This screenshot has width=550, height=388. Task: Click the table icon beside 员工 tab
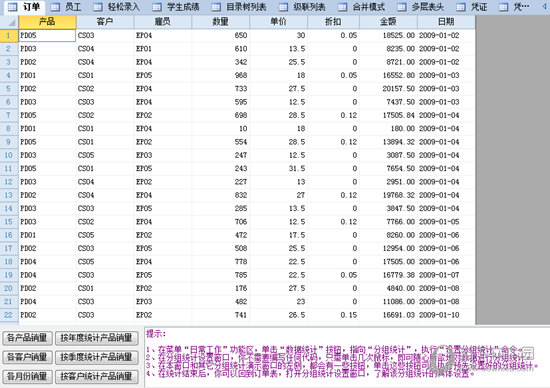click(x=55, y=7)
